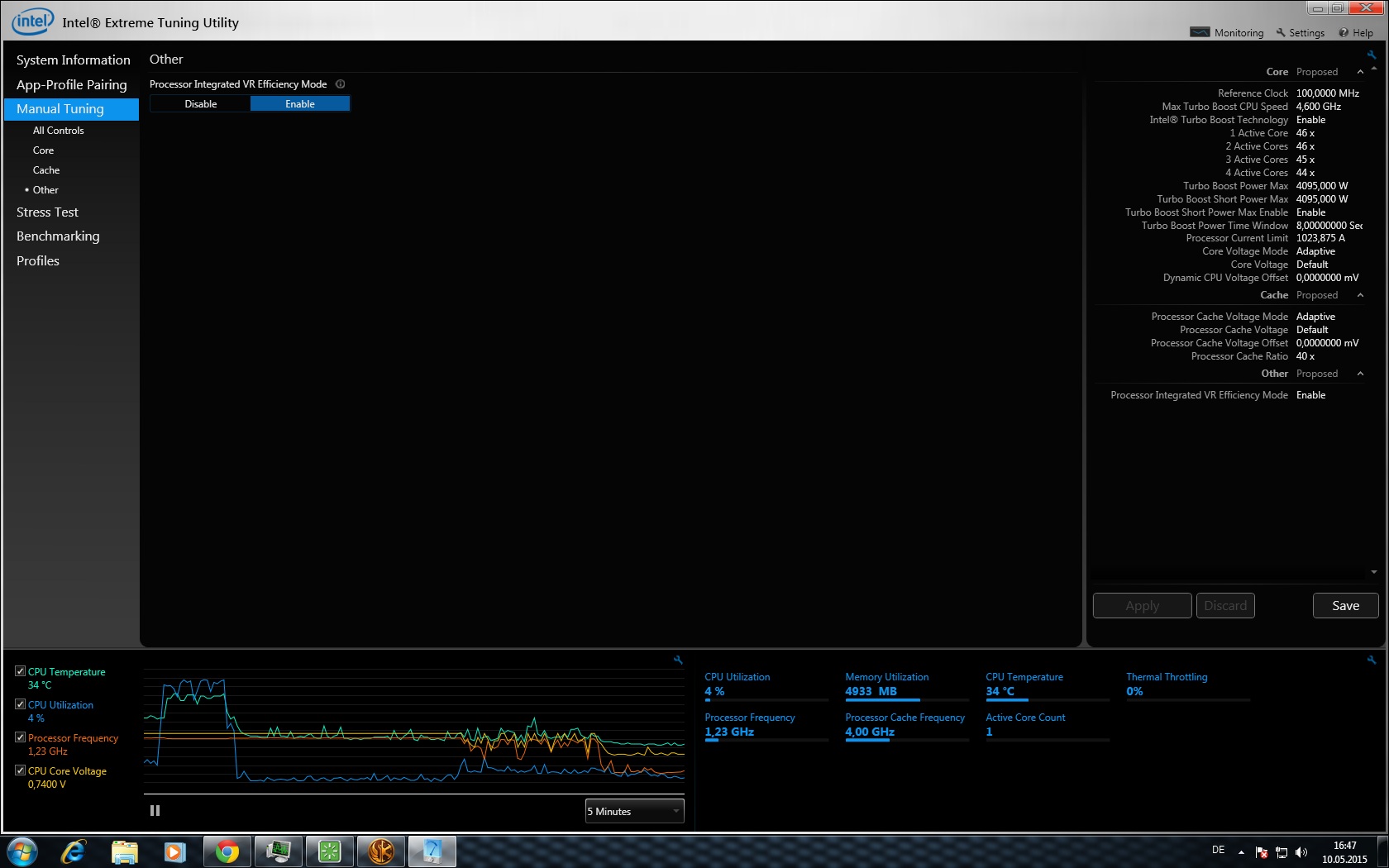Click the monitoring line graph area
The height and width of the screenshot is (868, 1389).
(x=414, y=731)
